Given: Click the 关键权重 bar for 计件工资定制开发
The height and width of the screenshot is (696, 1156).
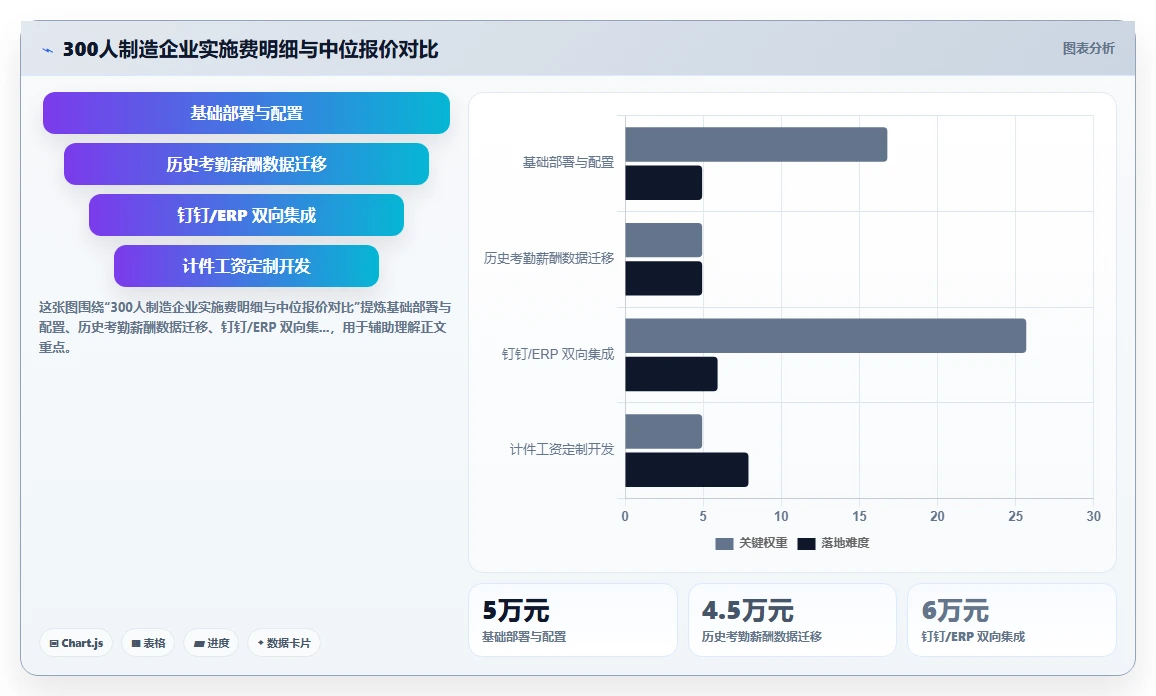Looking at the screenshot, I should click(664, 431).
